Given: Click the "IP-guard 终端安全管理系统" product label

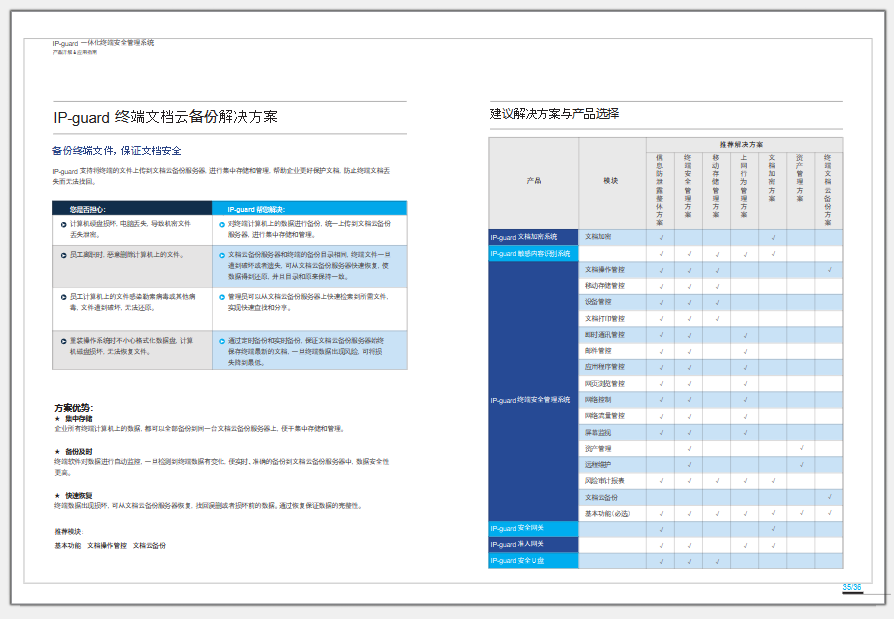Looking at the screenshot, I should 530,400.
